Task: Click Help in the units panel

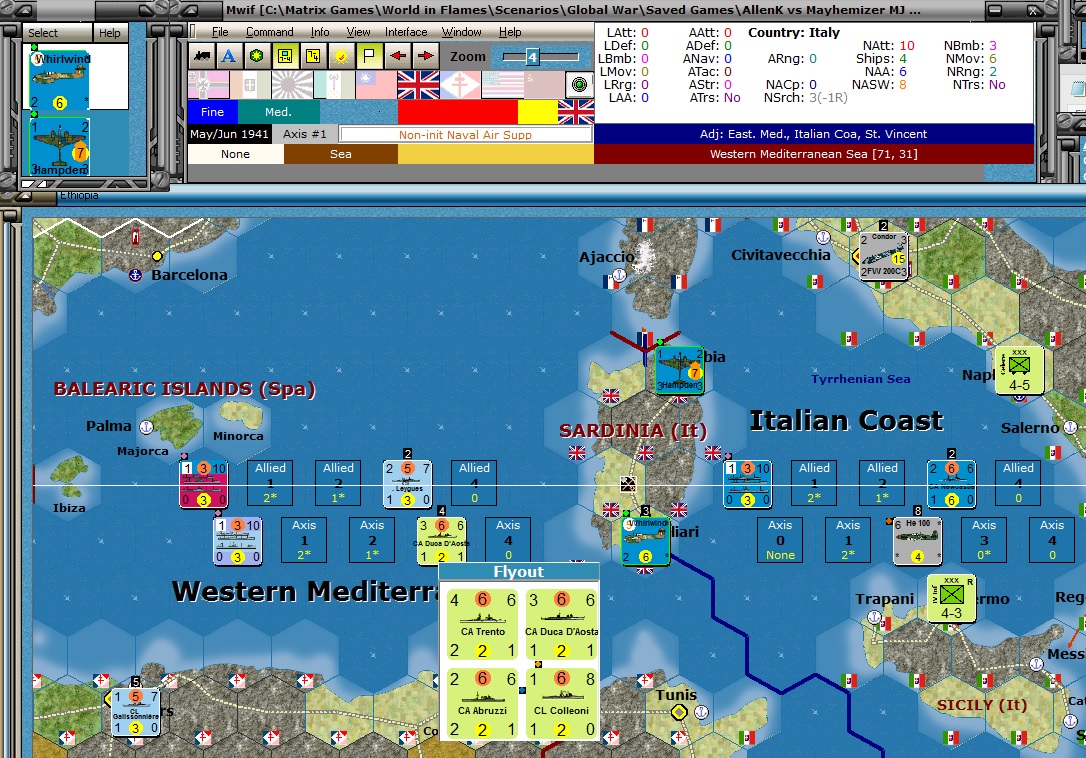Action: 109,33
